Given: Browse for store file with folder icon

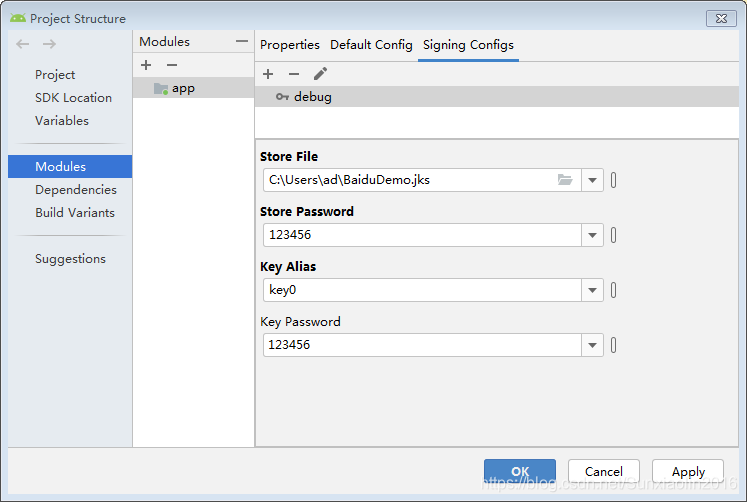Looking at the screenshot, I should 565,180.
